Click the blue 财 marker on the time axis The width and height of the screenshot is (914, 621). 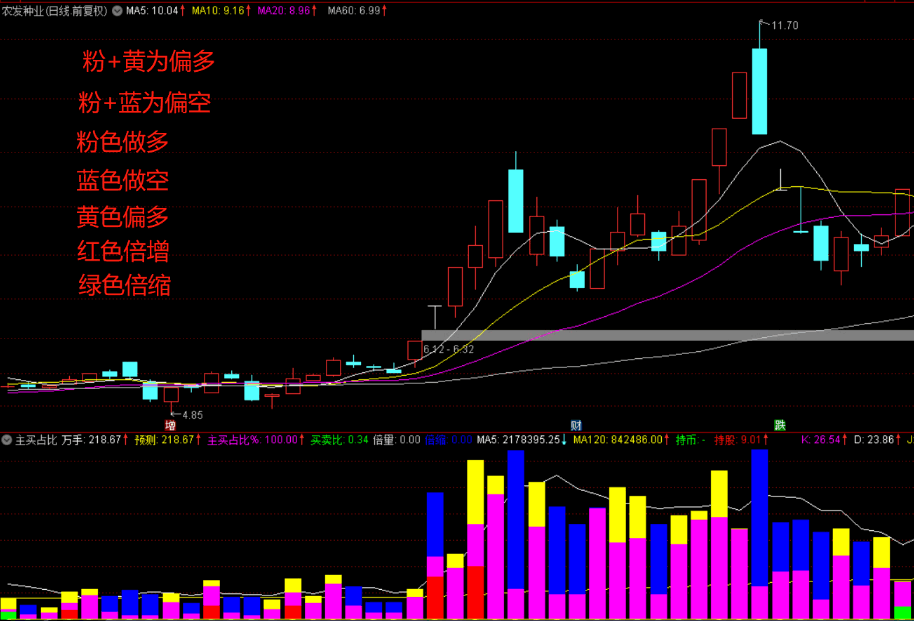tap(576, 425)
